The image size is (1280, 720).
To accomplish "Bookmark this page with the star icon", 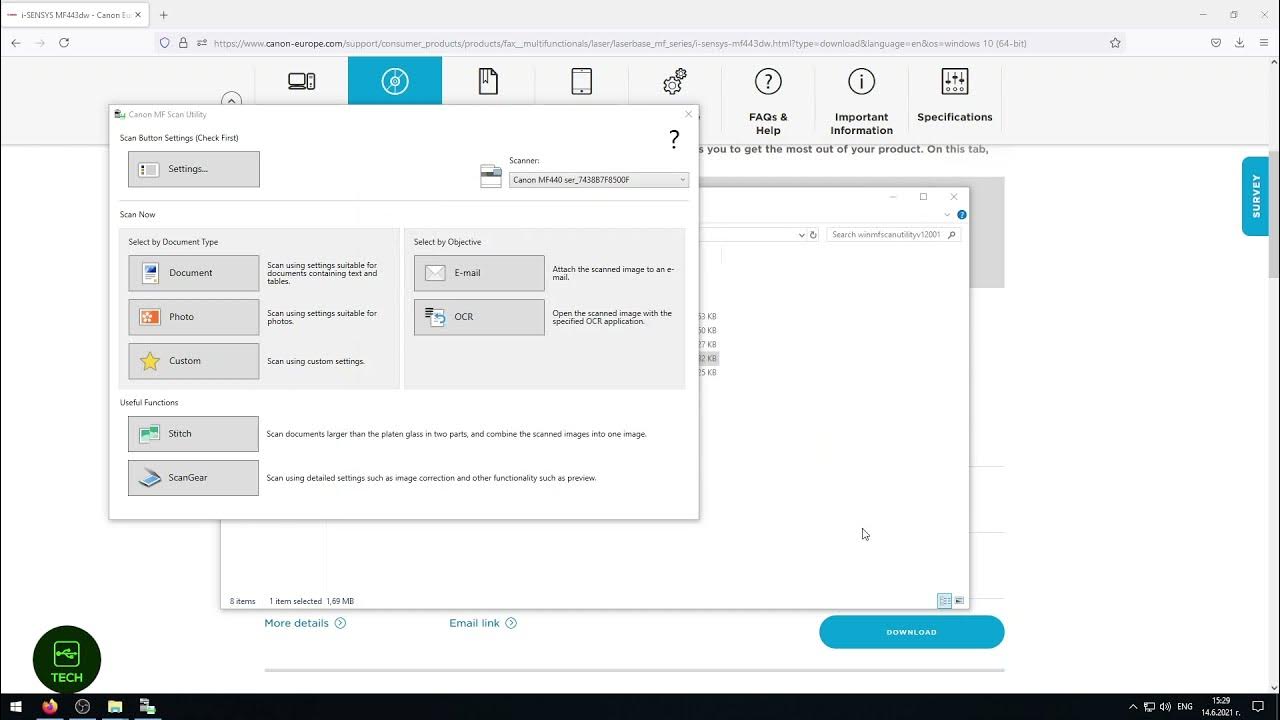I will pos(1115,43).
